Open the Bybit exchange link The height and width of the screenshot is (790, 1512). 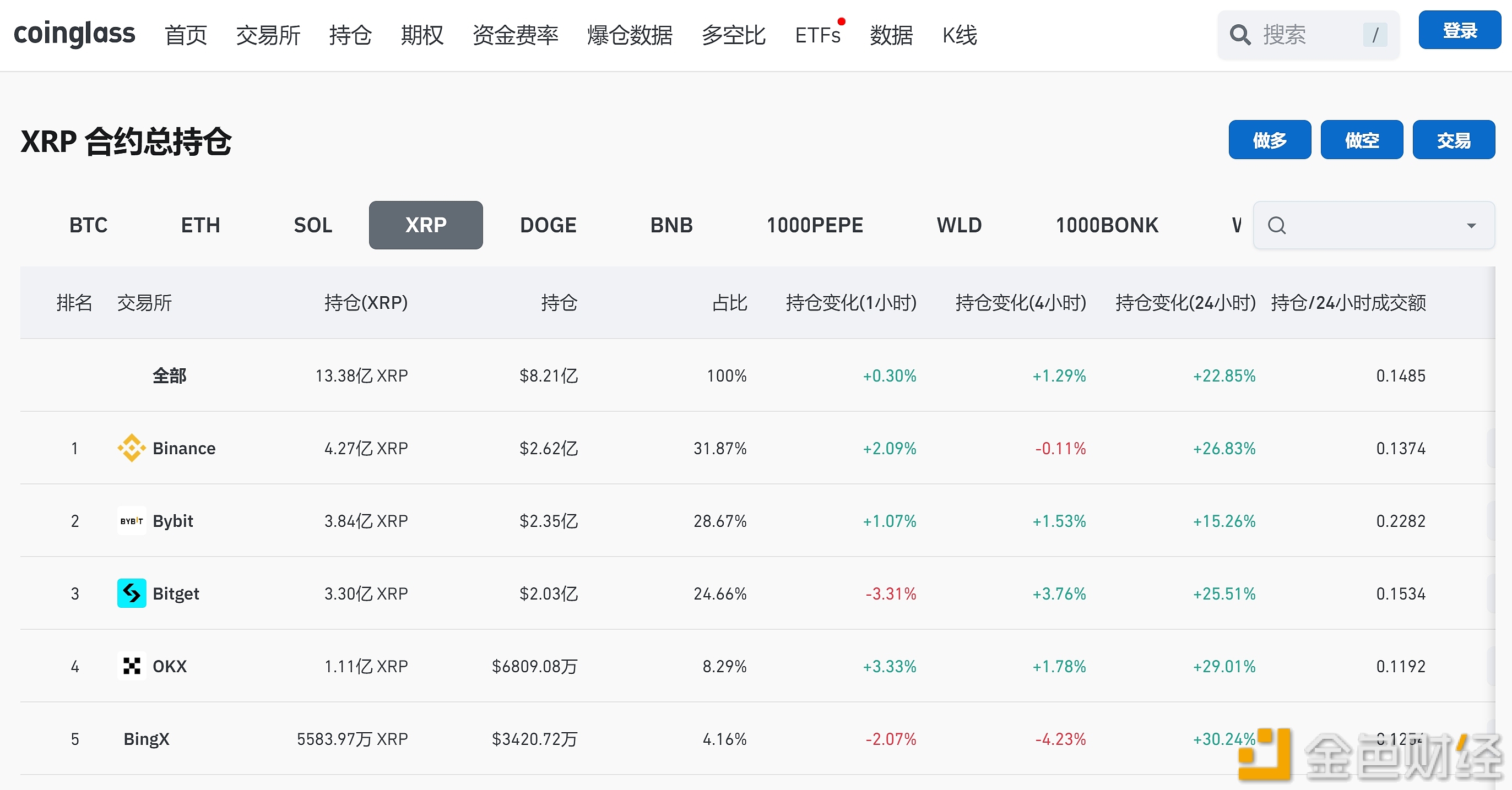pyautogui.click(x=172, y=521)
